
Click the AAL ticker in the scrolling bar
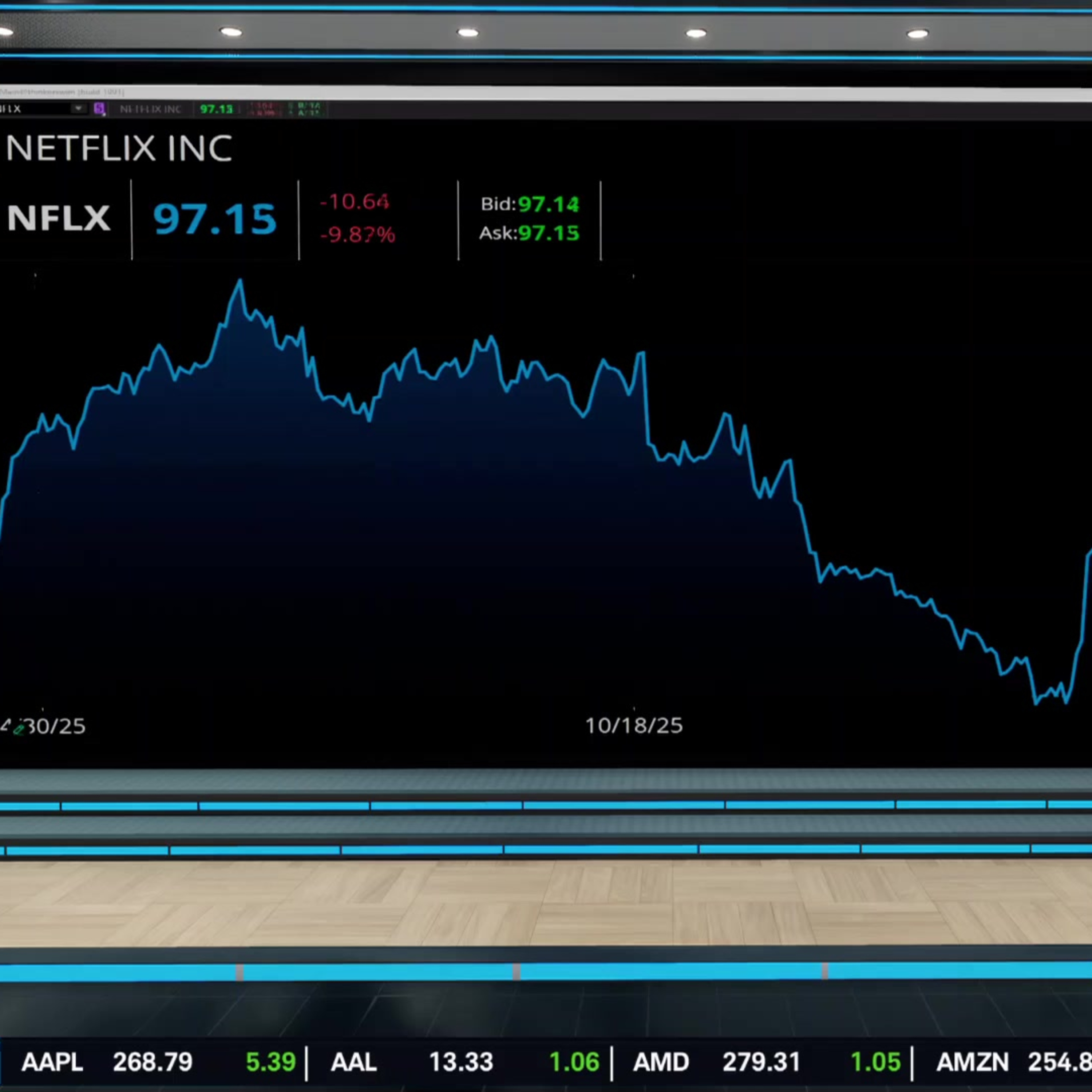[x=354, y=1062]
